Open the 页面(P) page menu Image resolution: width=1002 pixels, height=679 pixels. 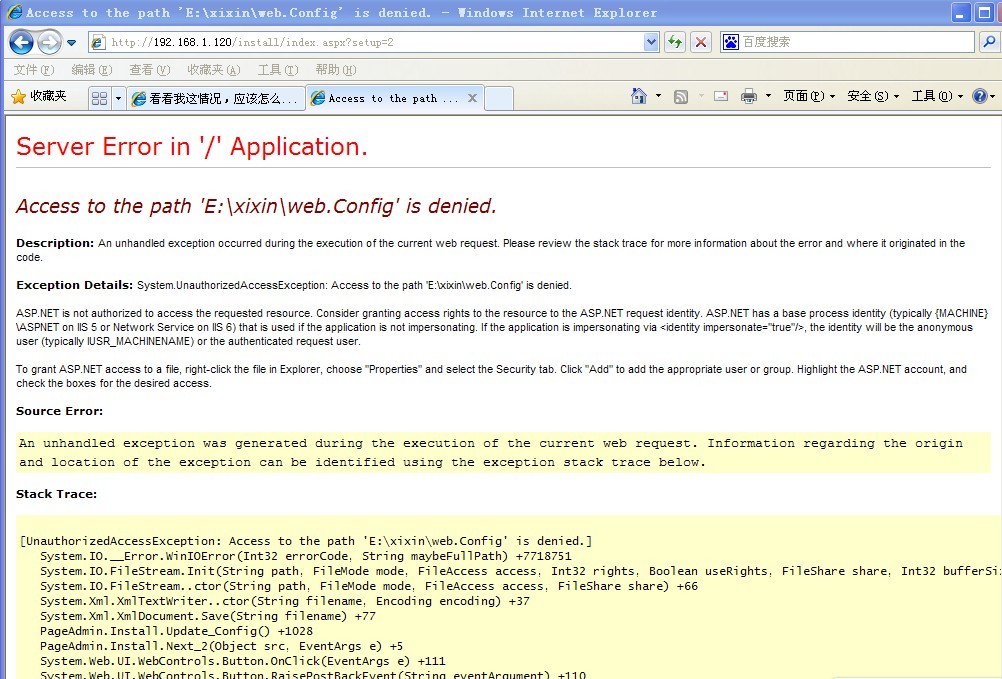[803, 96]
